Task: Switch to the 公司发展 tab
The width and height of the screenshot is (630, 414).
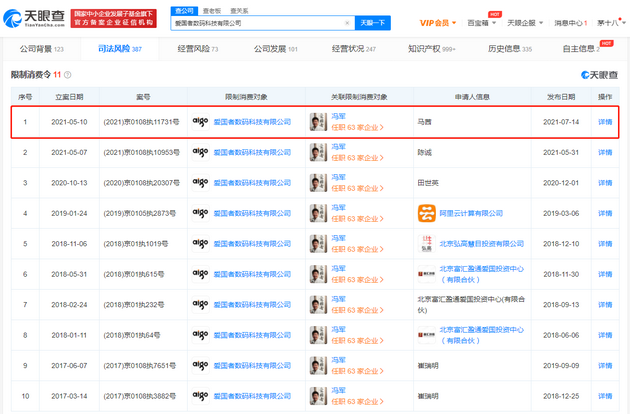Action: click(276, 49)
